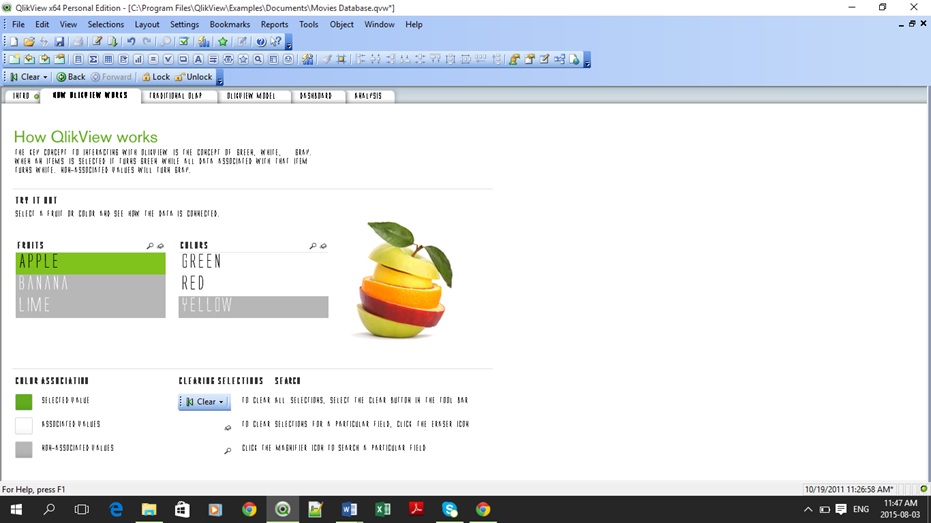Image resolution: width=931 pixels, height=523 pixels.
Task: Expand the toolbar Clear dropdown arrow
Action: (45, 77)
